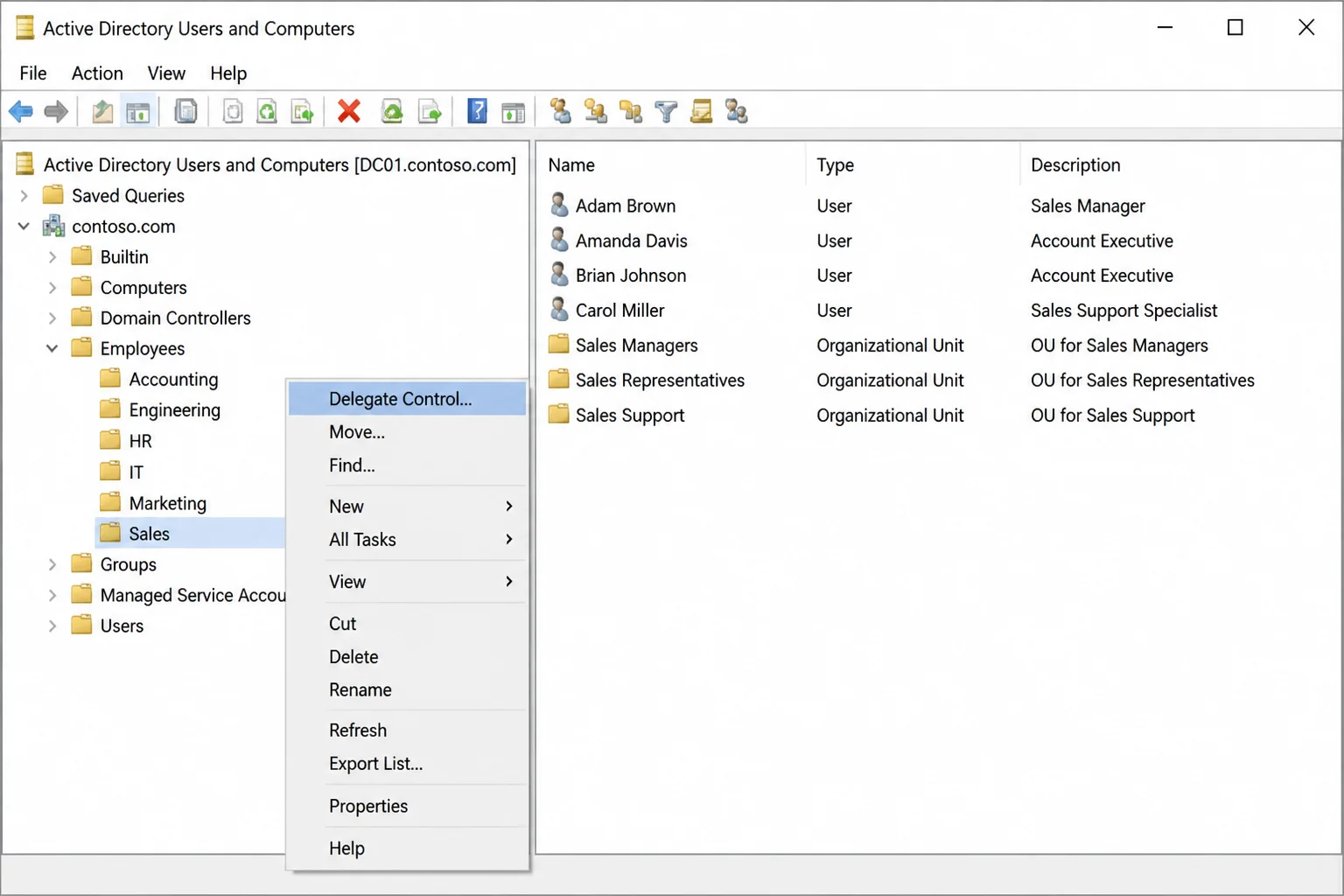Select the Marketing OU in the tree
The image size is (1344, 896).
pyautogui.click(x=154, y=503)
